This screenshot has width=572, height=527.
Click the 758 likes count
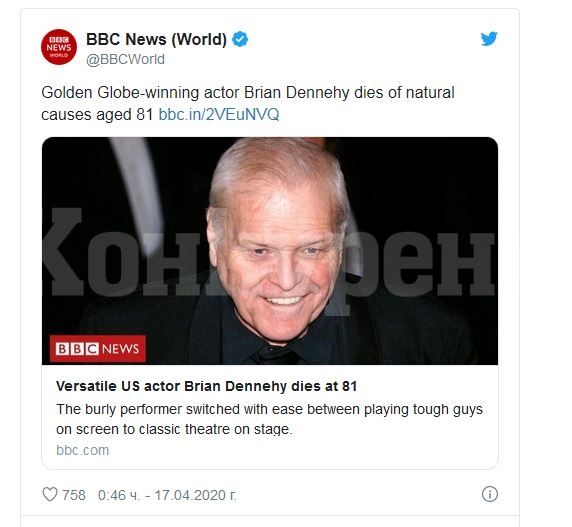[74, 495]
